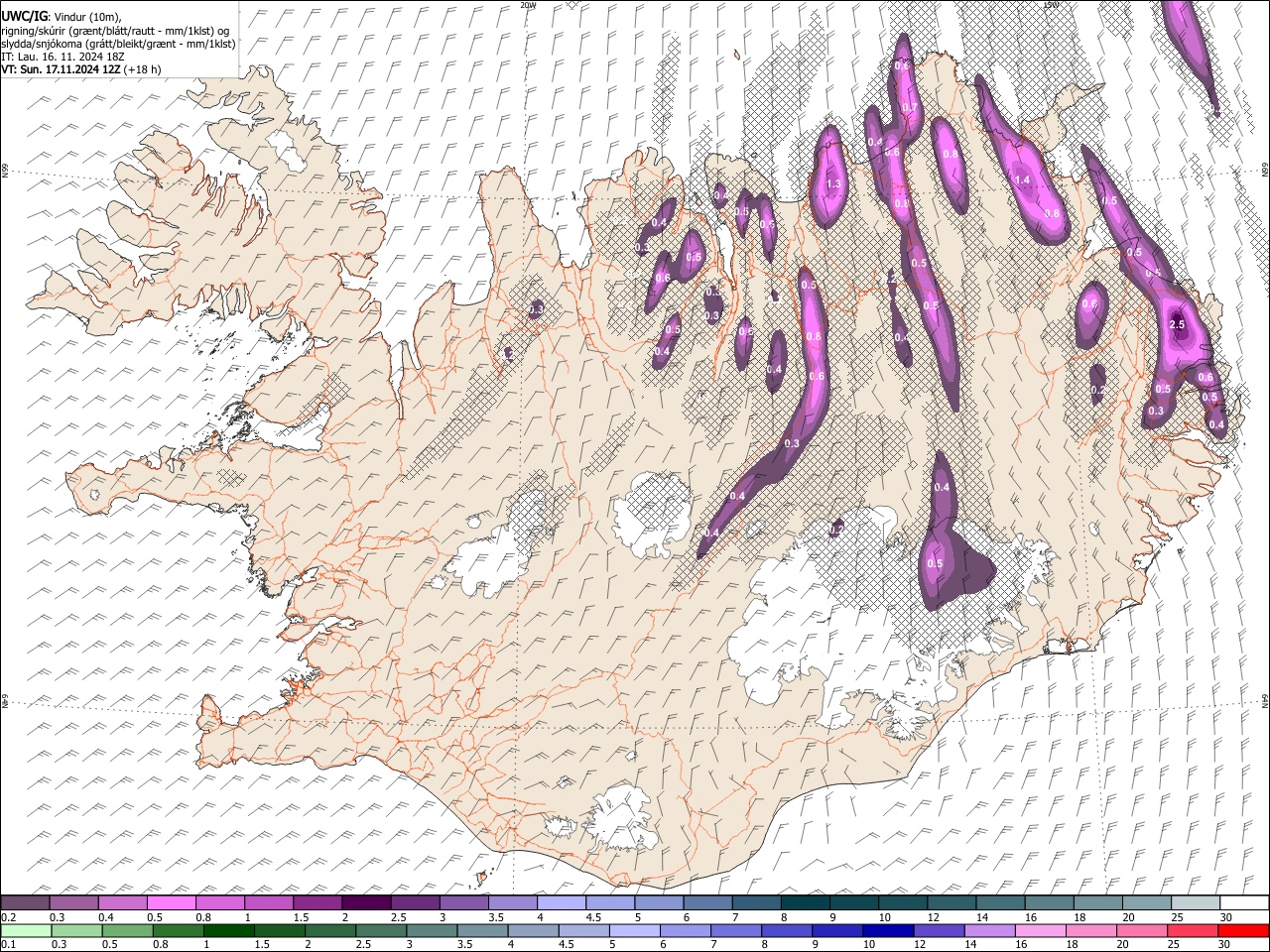Click the 'IT: Lau. 16. 11. 2024 18Z' line
Viewport: 1270px width, 952px height.
pos(63,57)
